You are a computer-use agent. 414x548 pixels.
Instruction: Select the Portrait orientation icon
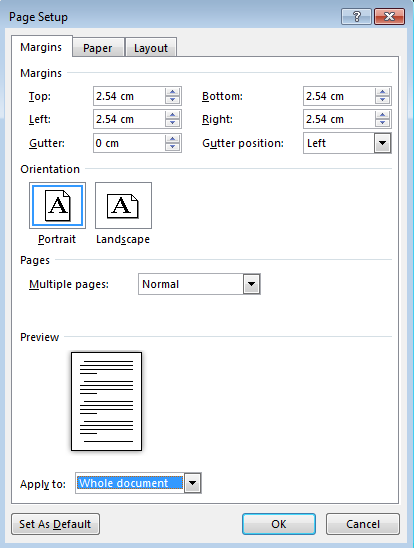pyautogui.click(x=57, y=206)
